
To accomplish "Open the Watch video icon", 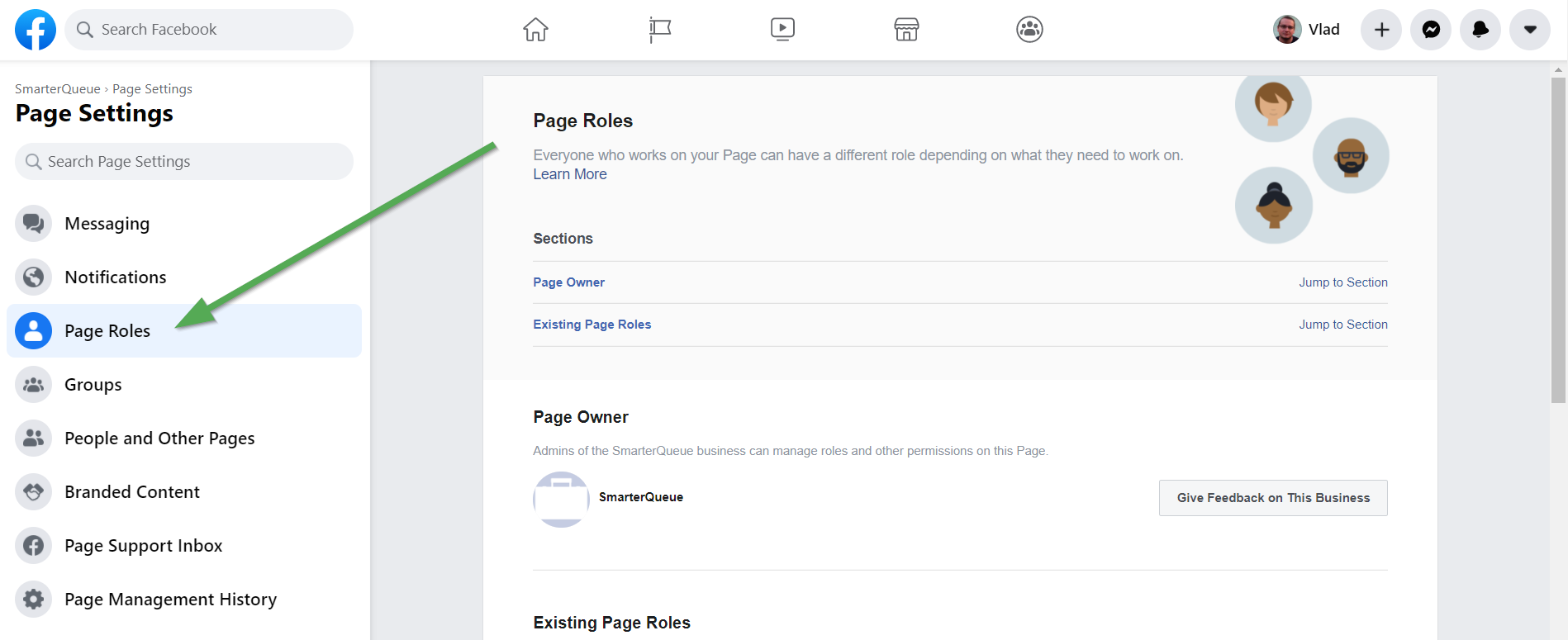I will (782, 30).
